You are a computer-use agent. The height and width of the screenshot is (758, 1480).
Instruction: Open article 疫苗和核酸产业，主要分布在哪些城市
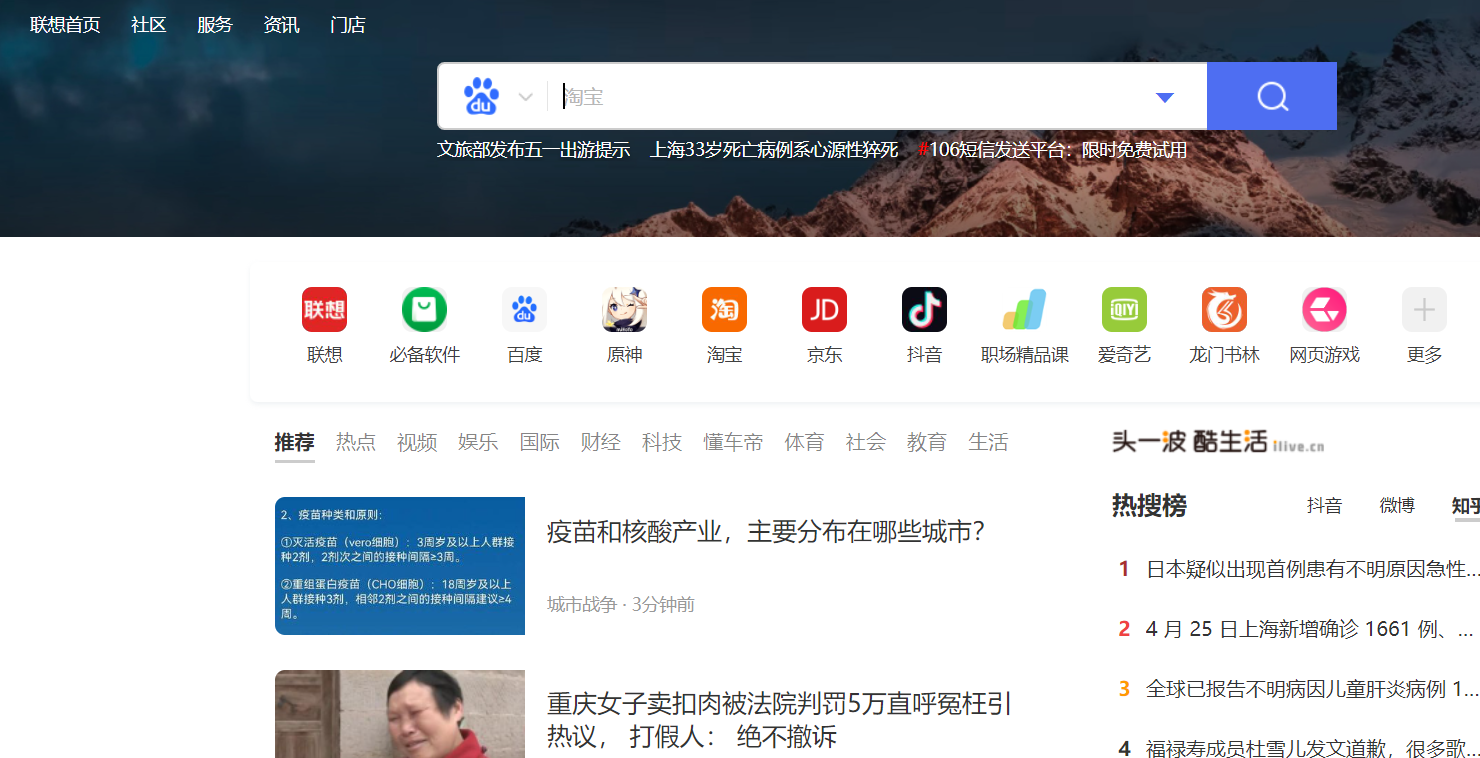point(767,532)
